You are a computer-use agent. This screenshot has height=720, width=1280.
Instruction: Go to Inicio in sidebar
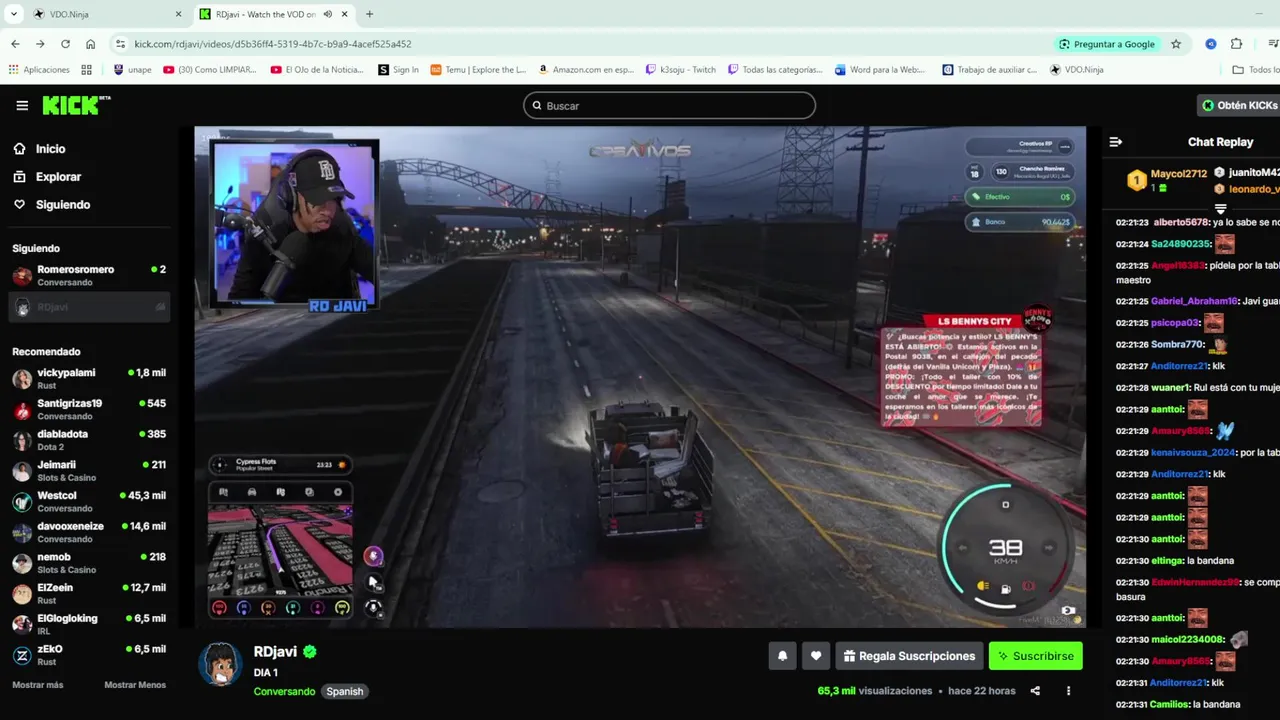click(50, 149)
